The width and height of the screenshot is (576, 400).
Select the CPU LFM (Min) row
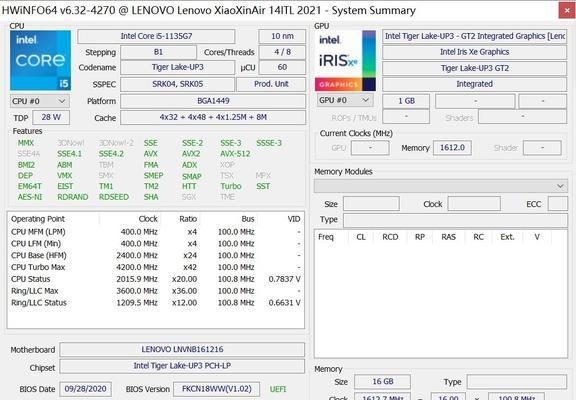[156, 244]
